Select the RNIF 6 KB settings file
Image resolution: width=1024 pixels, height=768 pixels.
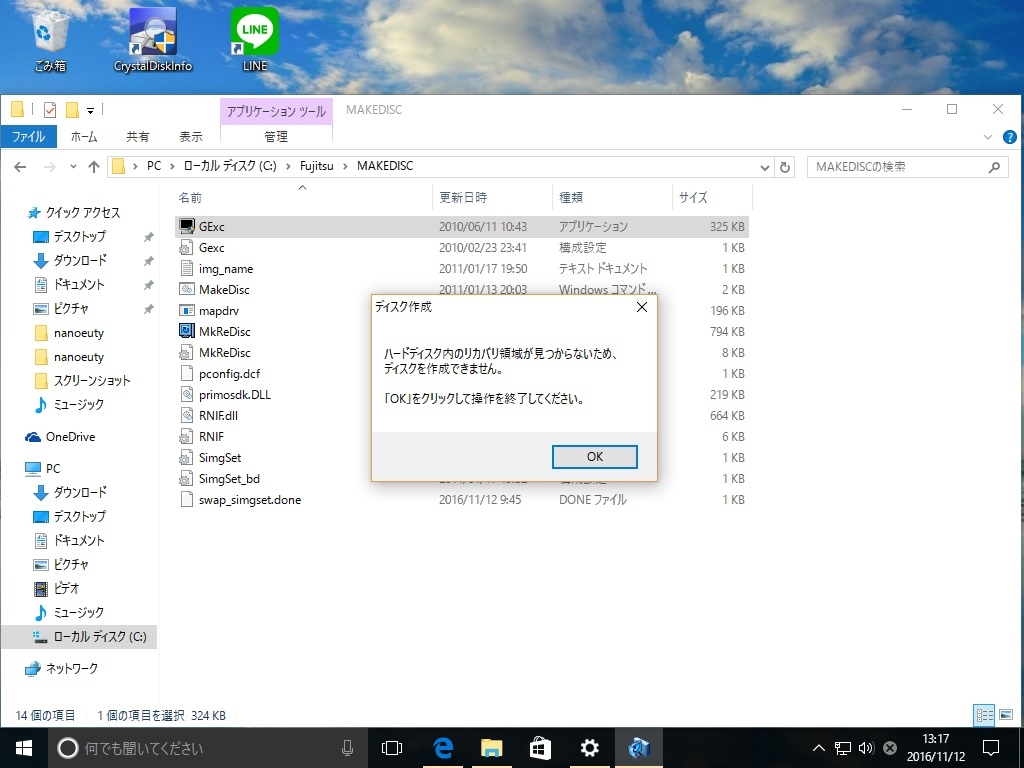click(x=274, y=436)
